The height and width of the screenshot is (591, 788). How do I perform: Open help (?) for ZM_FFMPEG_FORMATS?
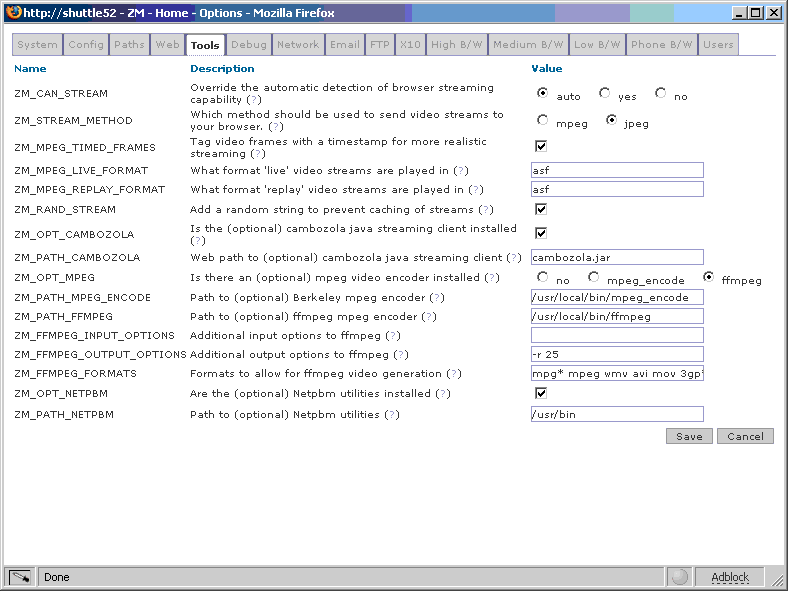453,374
